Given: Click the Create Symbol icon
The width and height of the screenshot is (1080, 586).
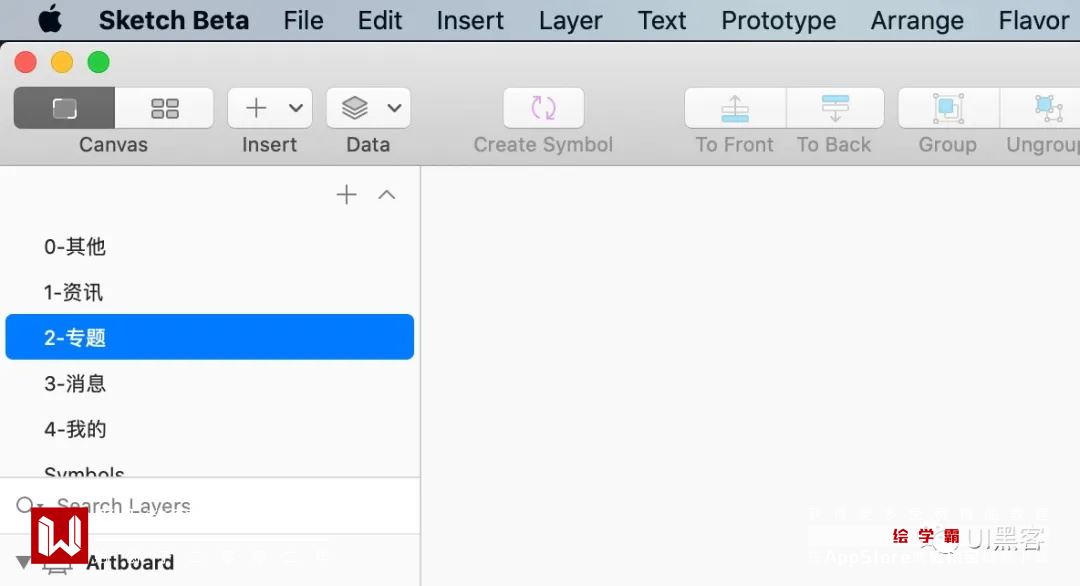Looking at the screenshot, I should (x=543, y=108).
